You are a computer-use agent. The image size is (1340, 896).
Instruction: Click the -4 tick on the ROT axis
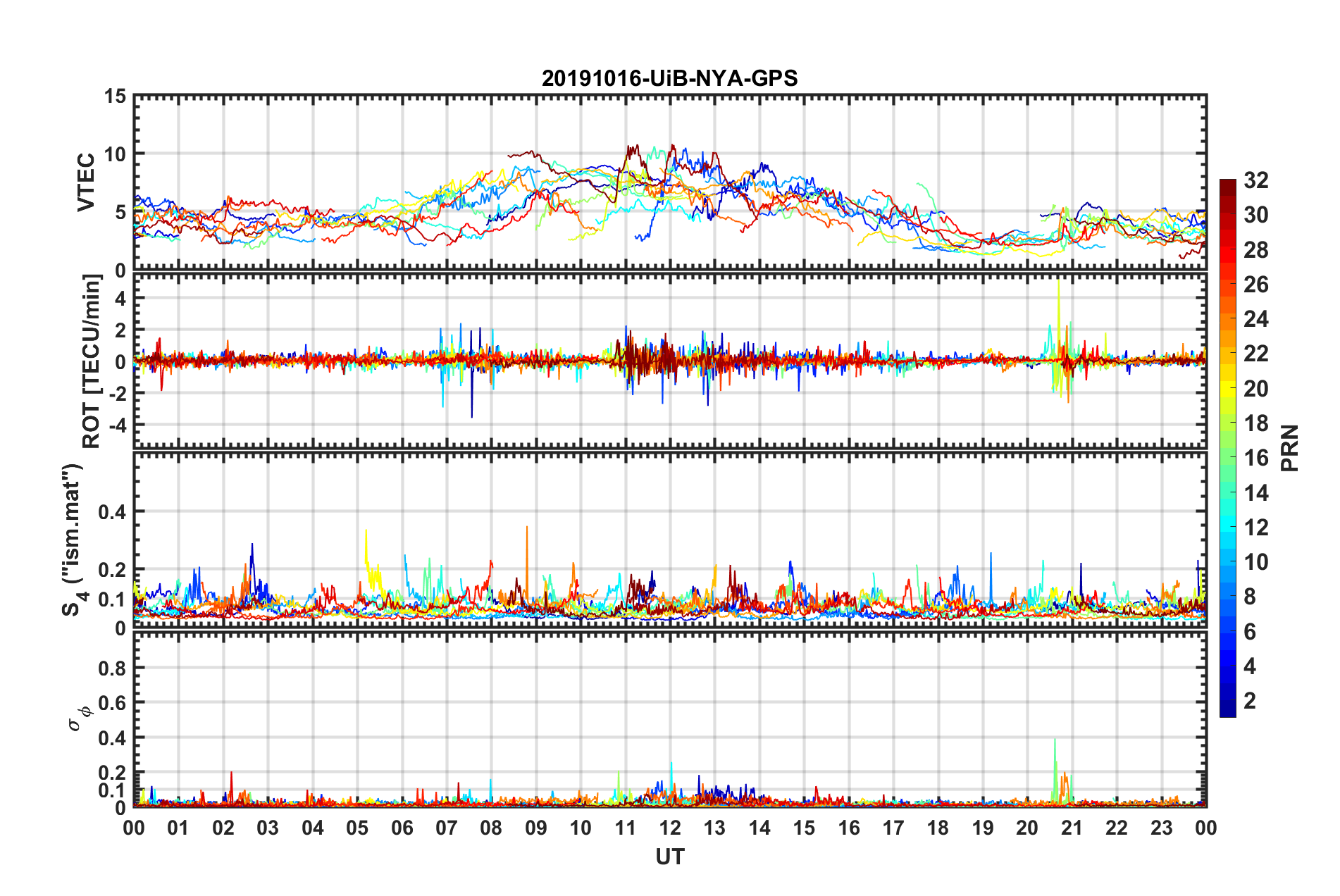pyautogui.click(x=116, y=425)
